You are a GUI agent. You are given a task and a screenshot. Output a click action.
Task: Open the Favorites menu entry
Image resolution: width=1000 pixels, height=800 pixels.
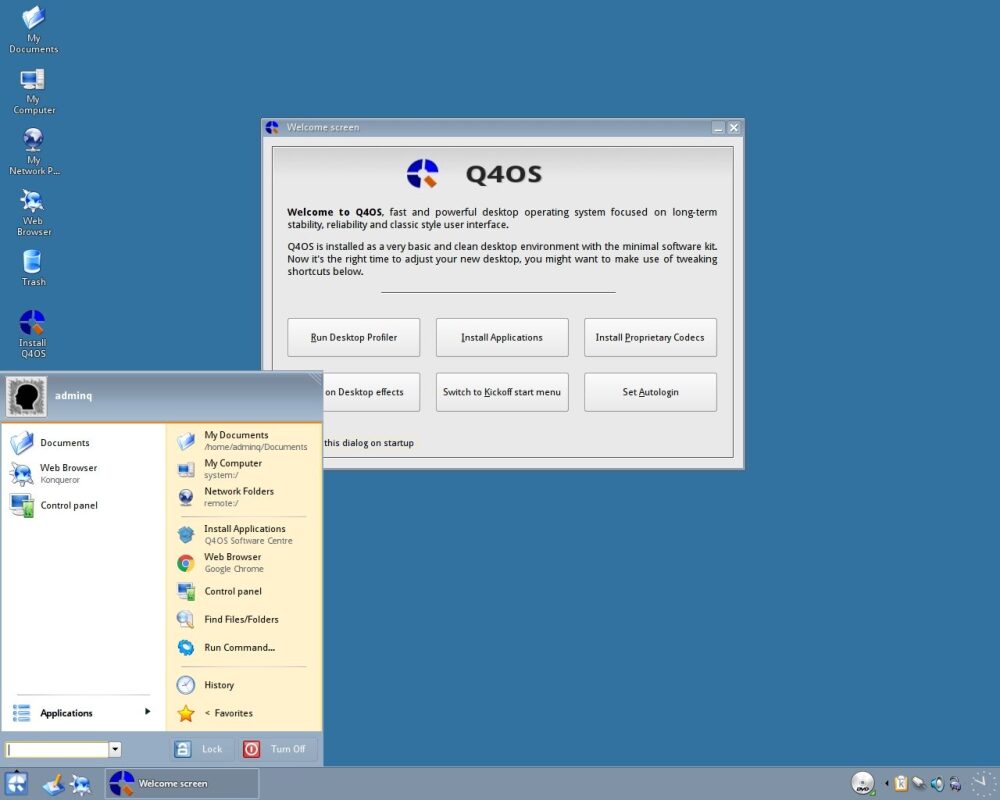[x=244, y=713]
